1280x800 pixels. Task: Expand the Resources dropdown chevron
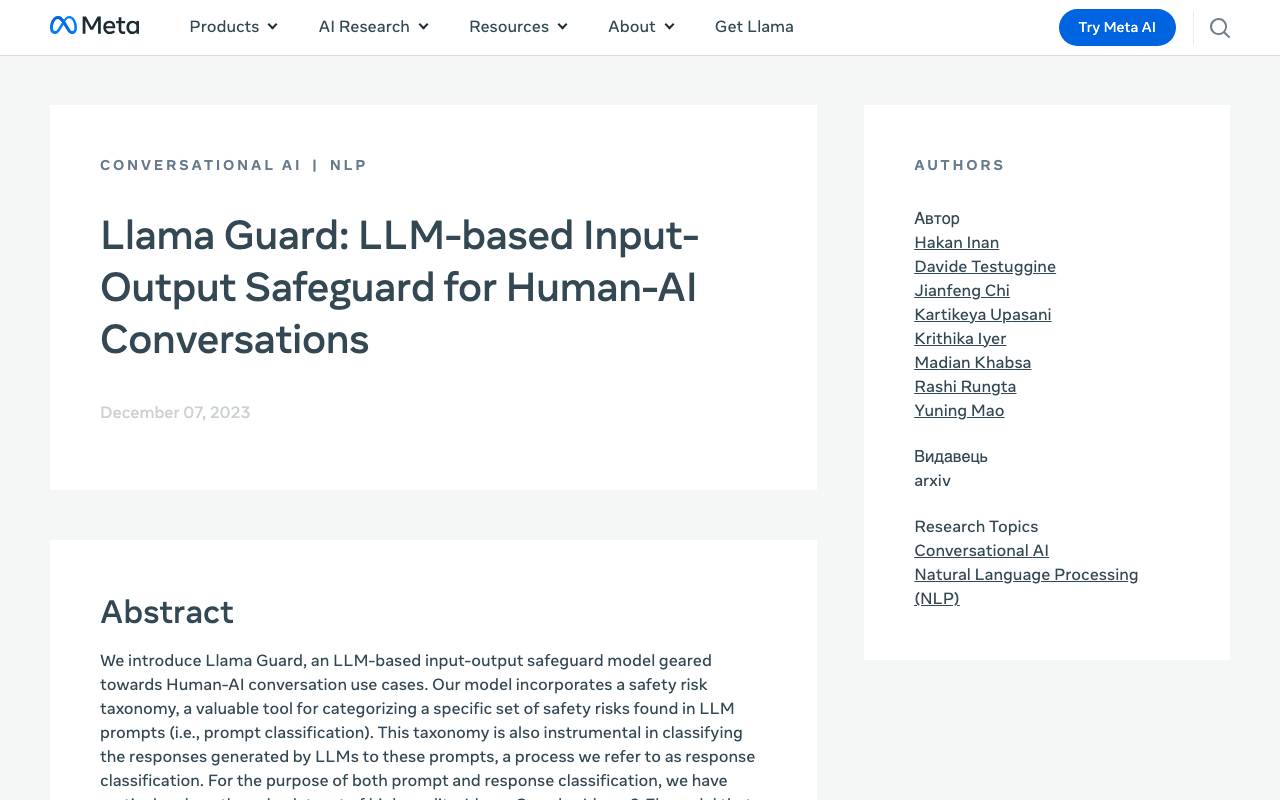click(x=562, y=27)
